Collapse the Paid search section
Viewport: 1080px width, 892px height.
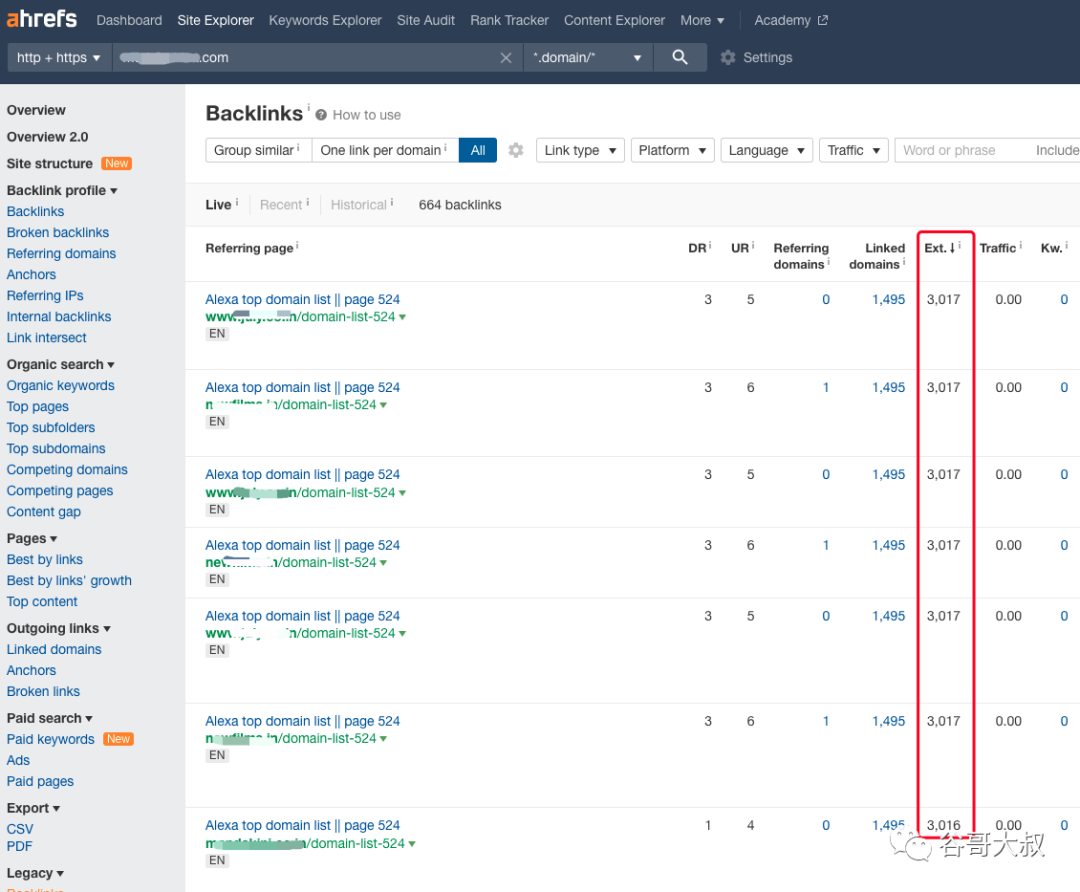[50, 718]
